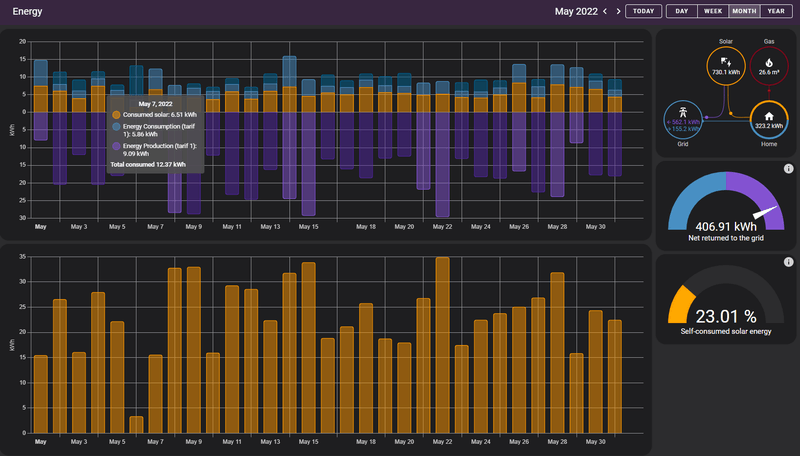
Task: Select the Month period tab
Action: point(743,11)
